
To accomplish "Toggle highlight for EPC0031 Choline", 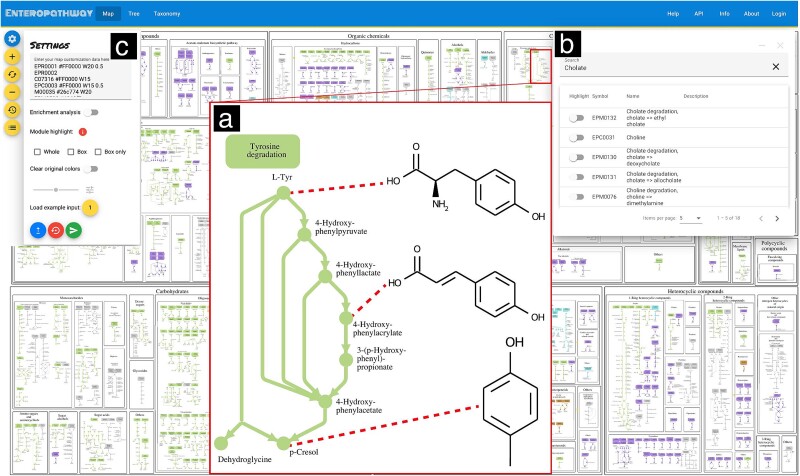I will [577, 138].
